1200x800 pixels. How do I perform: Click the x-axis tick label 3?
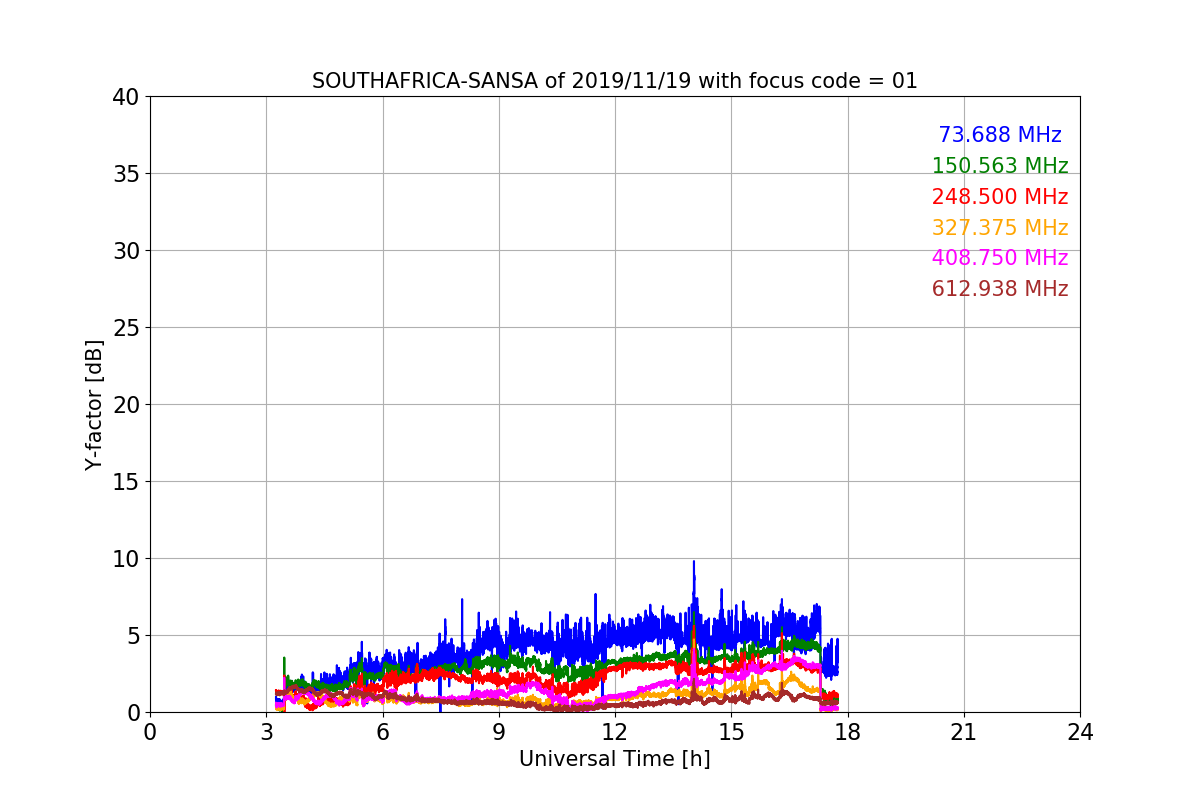coord(266,732)
